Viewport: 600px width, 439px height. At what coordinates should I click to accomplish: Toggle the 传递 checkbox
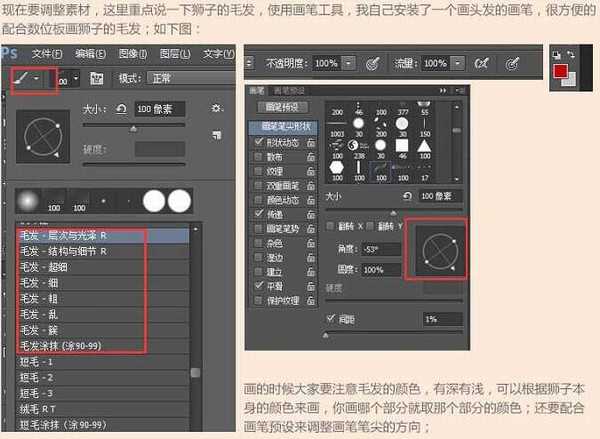[258, 213]
